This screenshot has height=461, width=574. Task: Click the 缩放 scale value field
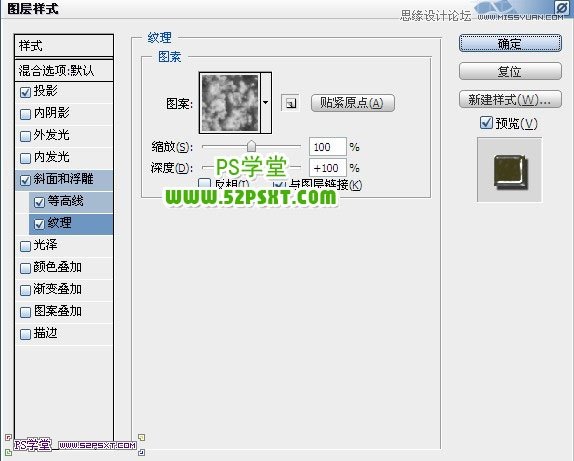pyautogui.click(x=327, y=147)
